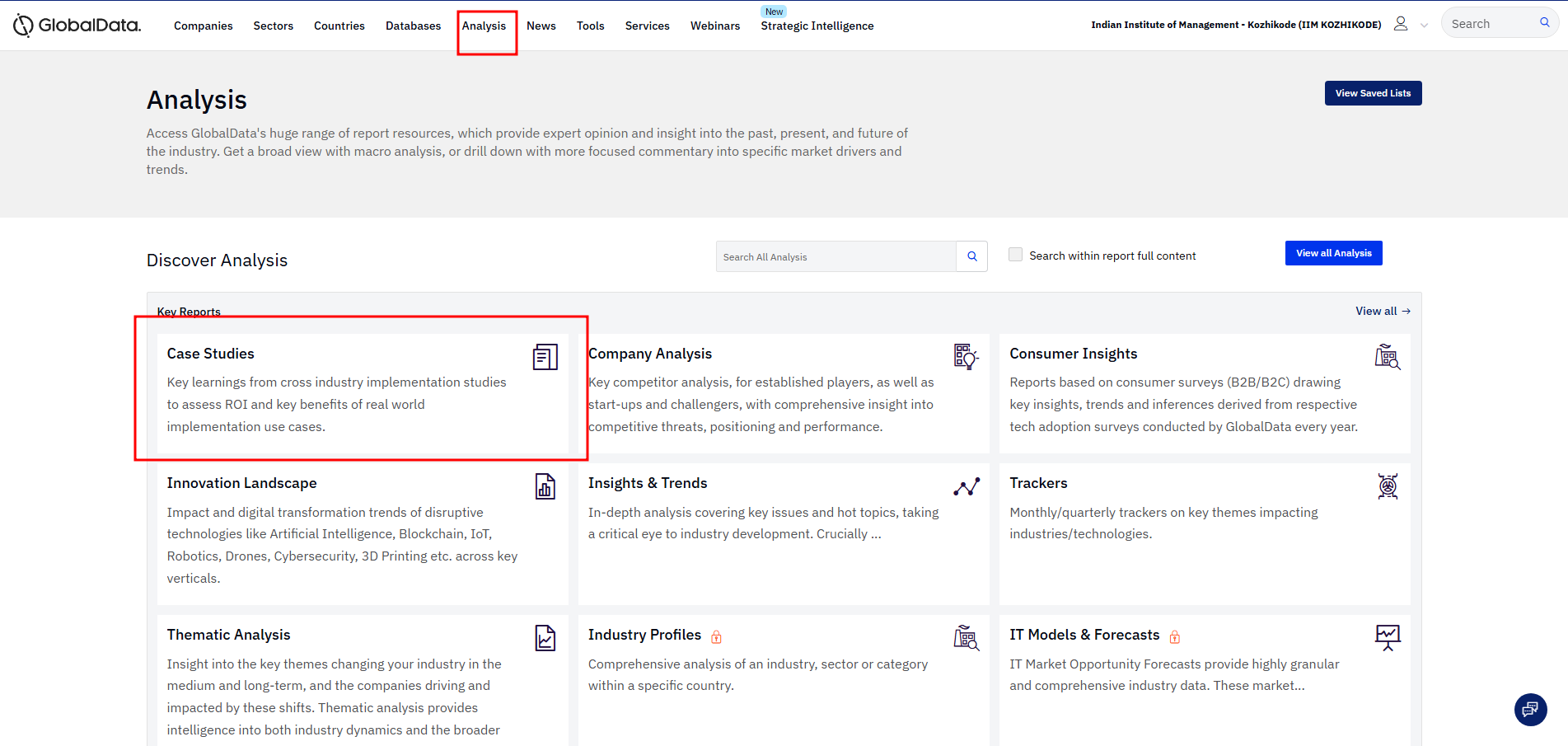Click the Innovation Landscape report icon
Viewport: 1568px width, 746px height.
point(545,486)
